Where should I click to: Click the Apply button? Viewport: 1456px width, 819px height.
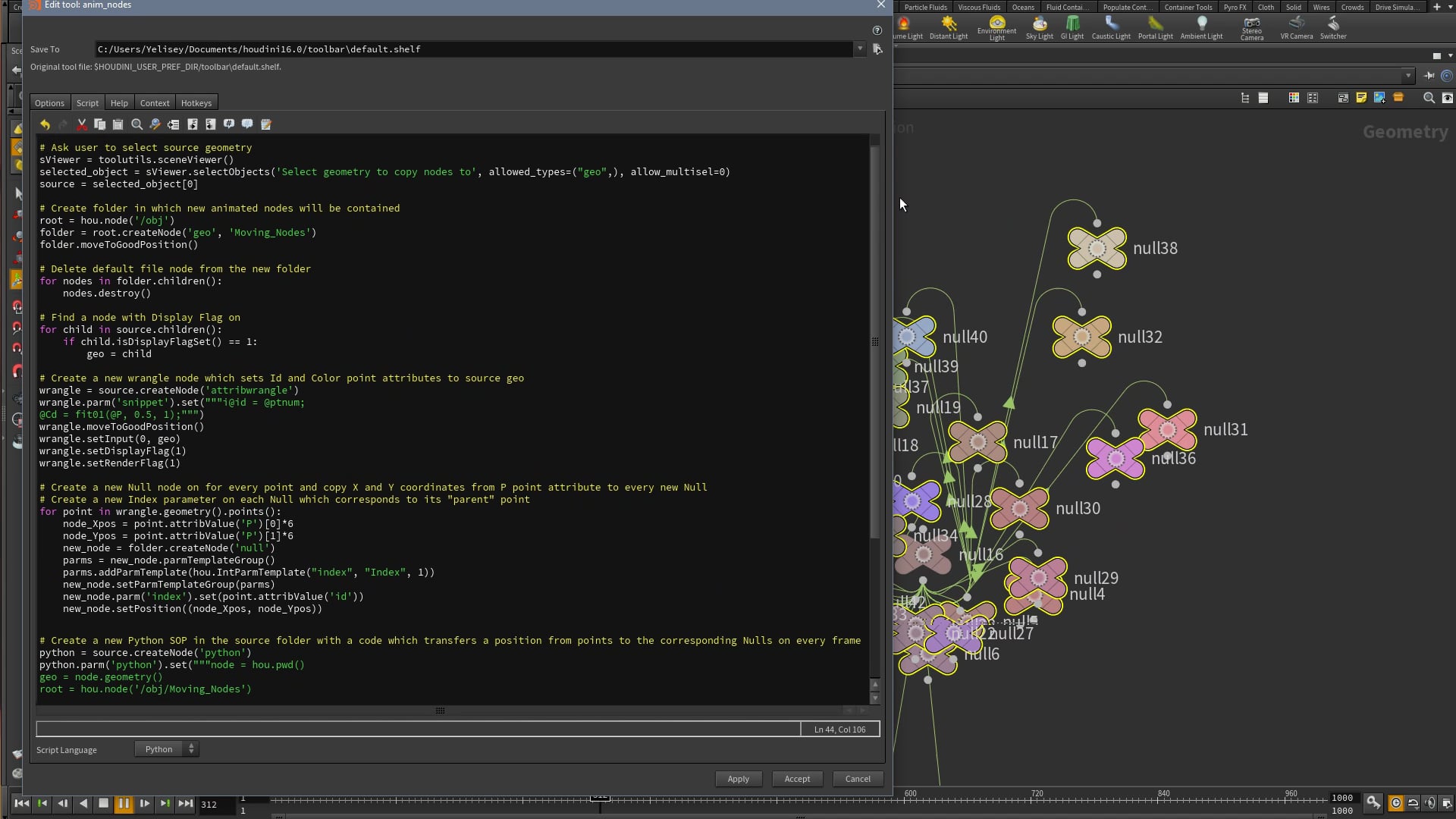pyautogui.click(x=738, y=778)
